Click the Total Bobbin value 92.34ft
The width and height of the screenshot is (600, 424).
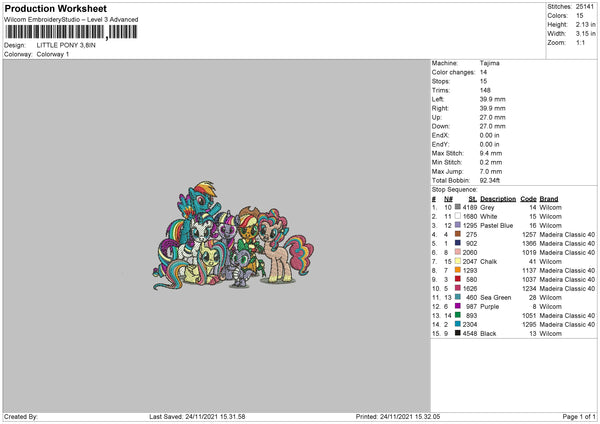(x=490, y=180)
